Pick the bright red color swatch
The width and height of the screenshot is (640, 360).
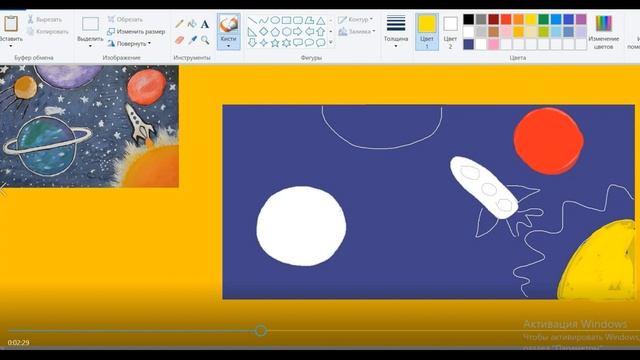(x=506, y=19)
